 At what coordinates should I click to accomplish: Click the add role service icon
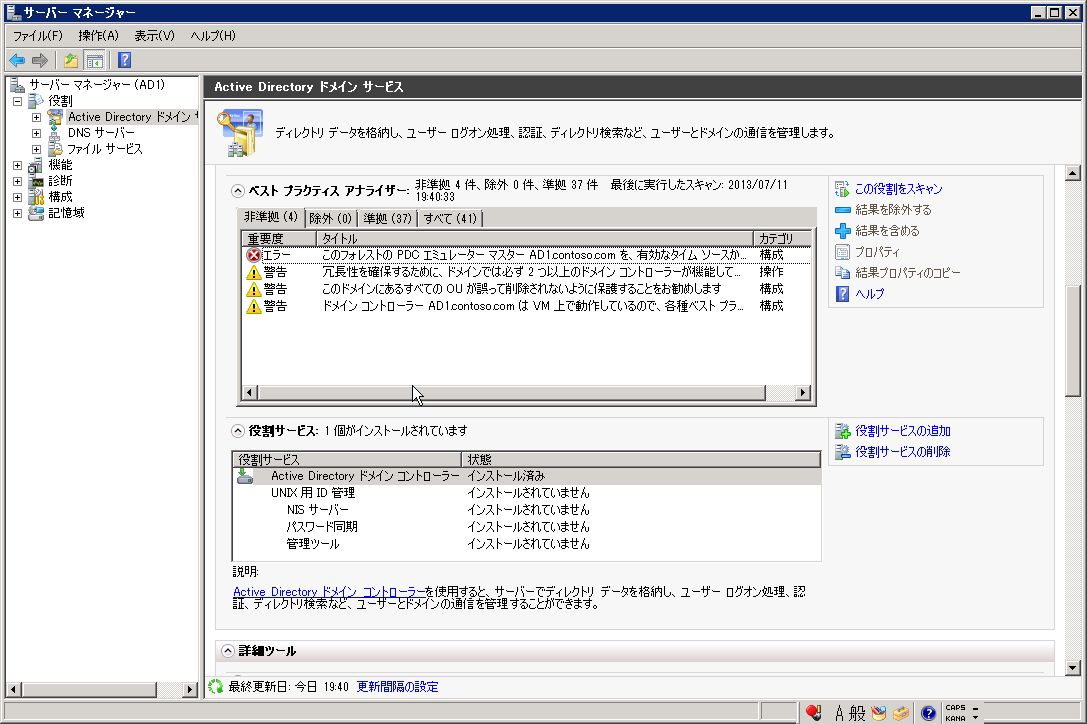[x=842, y=431]
